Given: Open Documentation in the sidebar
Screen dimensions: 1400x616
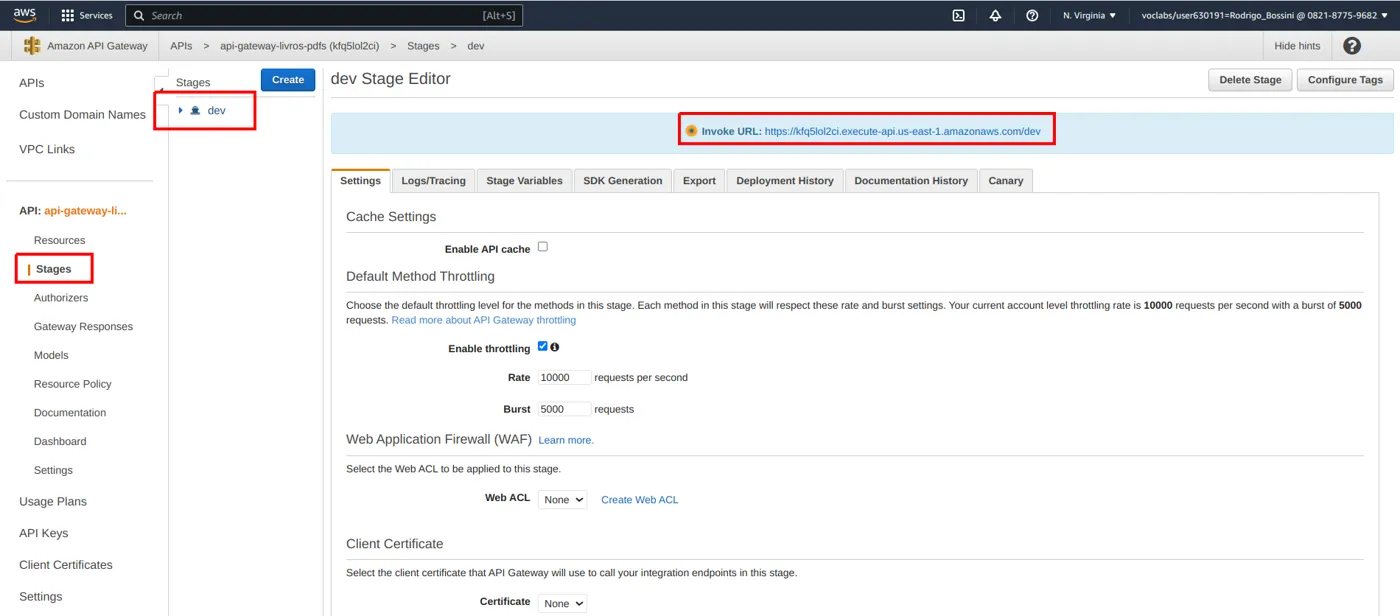Looking at the screenshot, I should tap(70, 412).
